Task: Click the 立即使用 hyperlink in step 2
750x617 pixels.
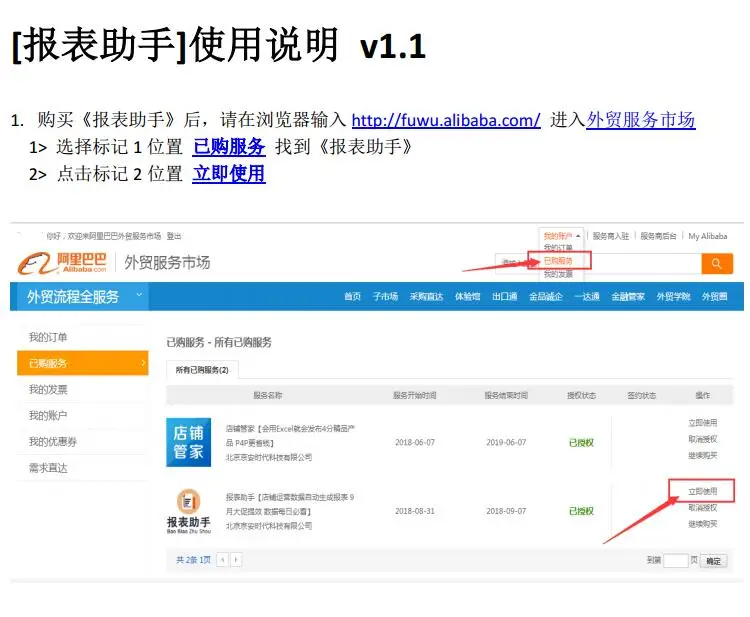Action: coord(229,174)
